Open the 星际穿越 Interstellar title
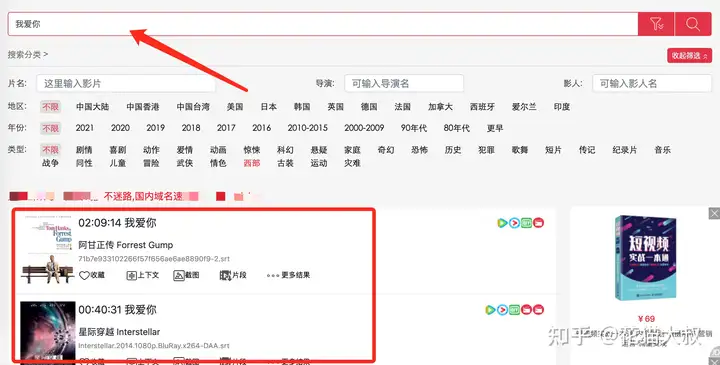 [x=119, y=332]
